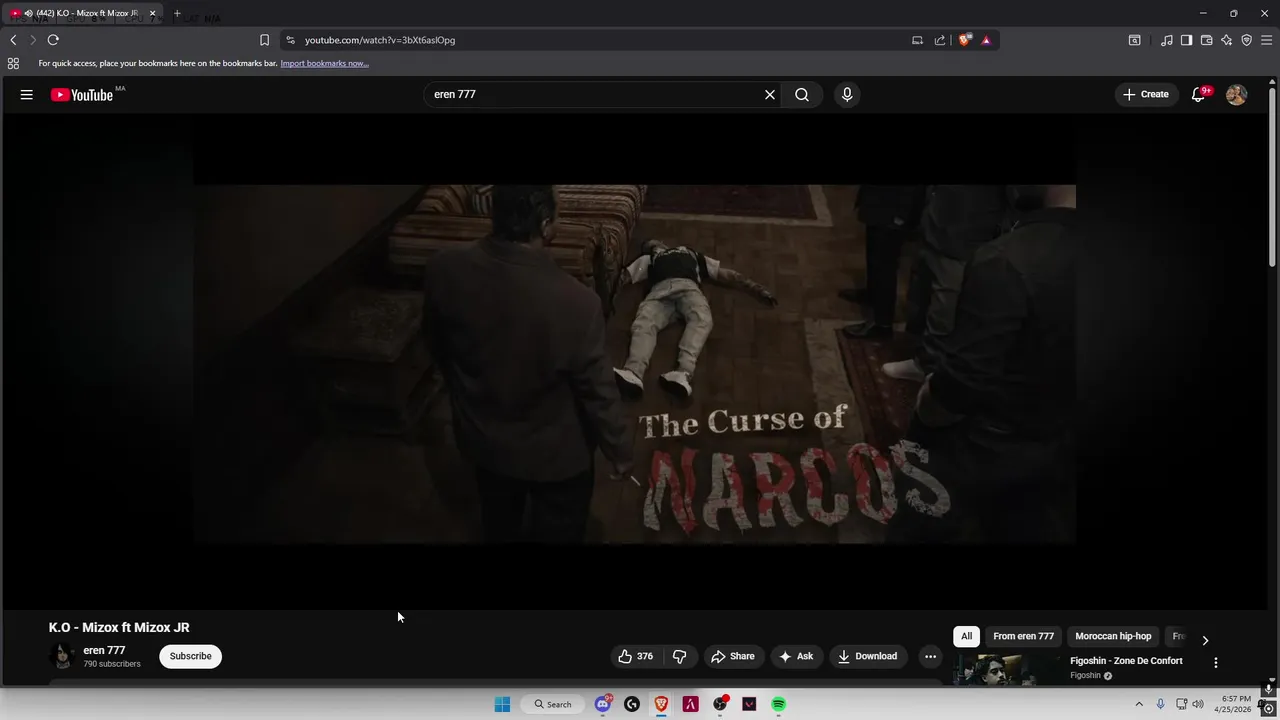This screenshot has width=1280, height=720.
Task: Open Brave Shields lion icon
Action: point(964,40)
